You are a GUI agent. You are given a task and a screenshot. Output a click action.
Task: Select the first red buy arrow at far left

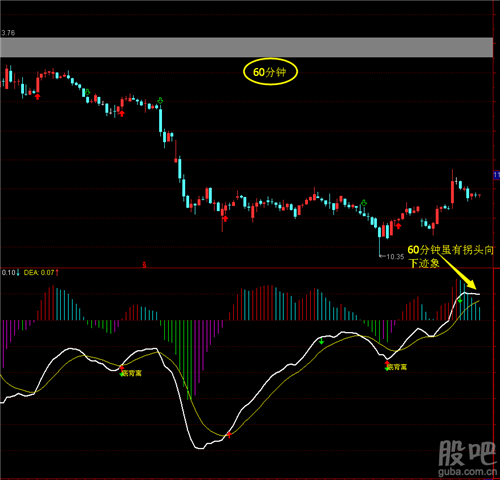pos(37,96)
